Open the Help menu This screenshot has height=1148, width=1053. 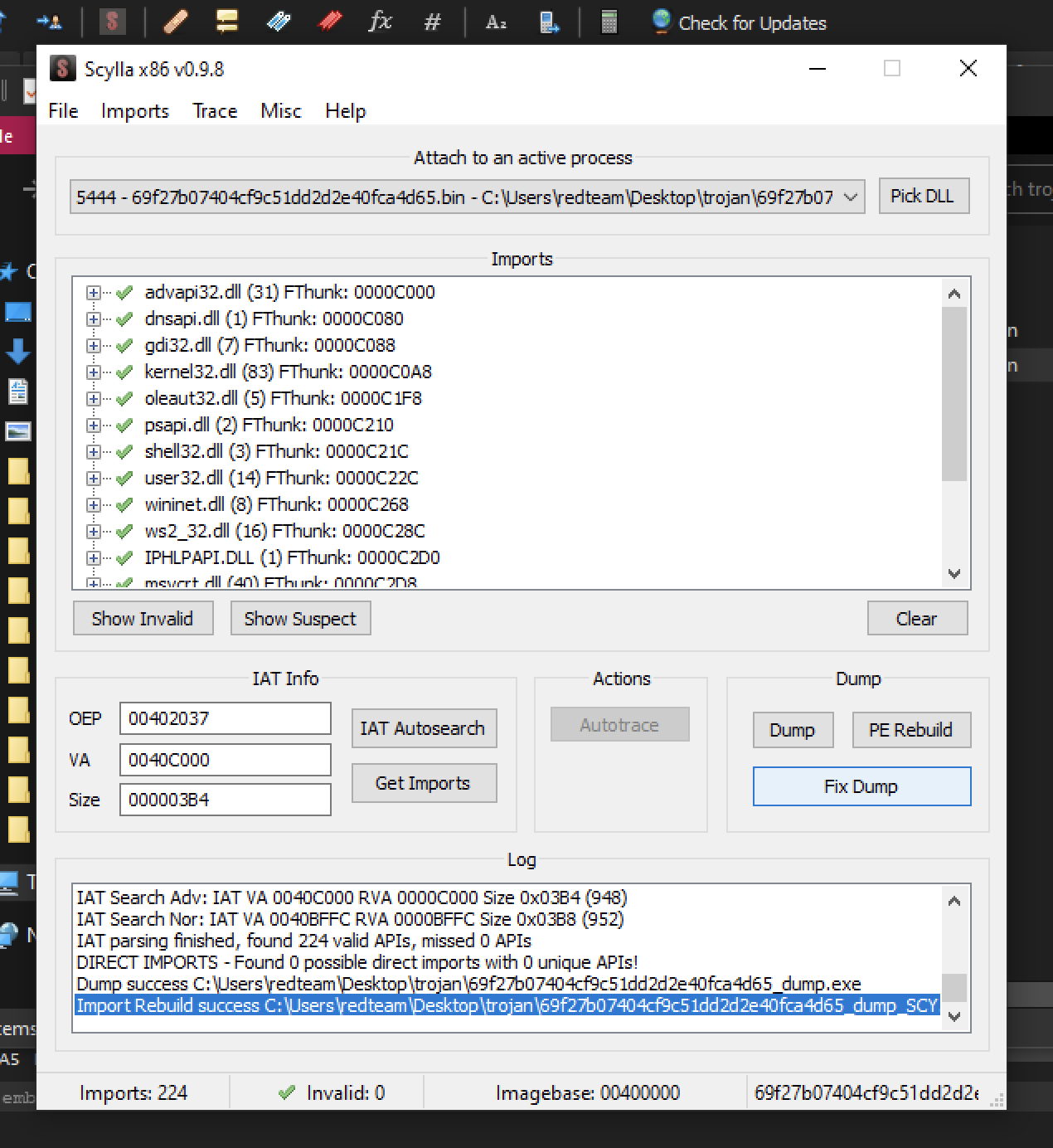[345, 111]
